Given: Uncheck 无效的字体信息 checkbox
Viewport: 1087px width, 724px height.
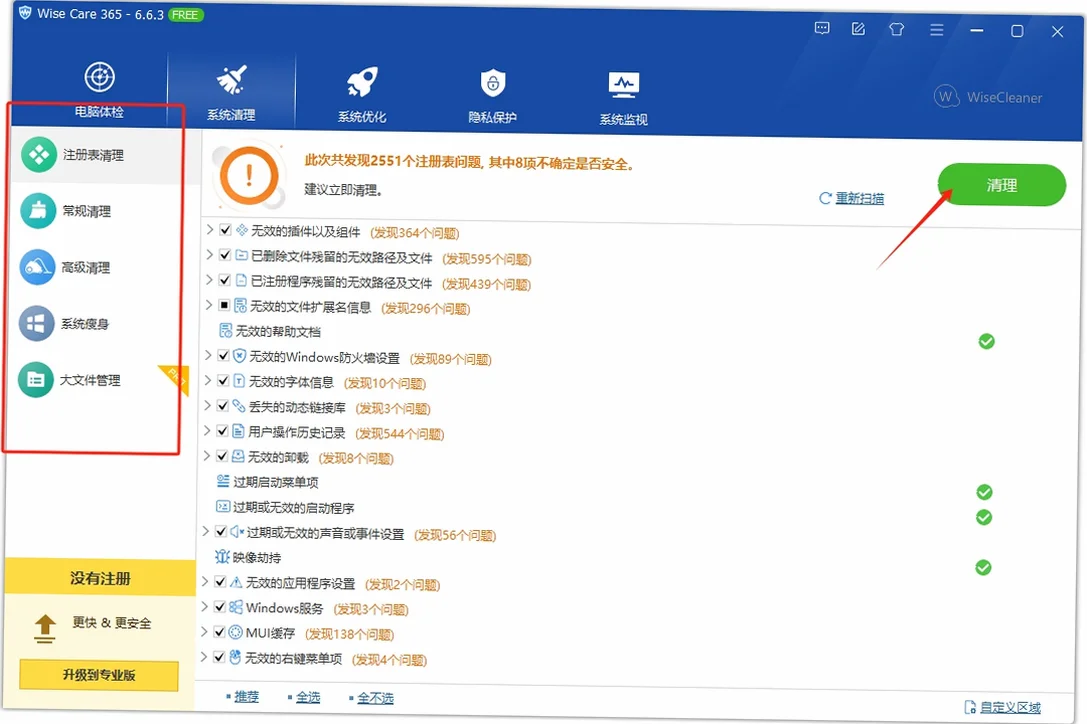Looking at the screenshot, I should pos(223,380).
